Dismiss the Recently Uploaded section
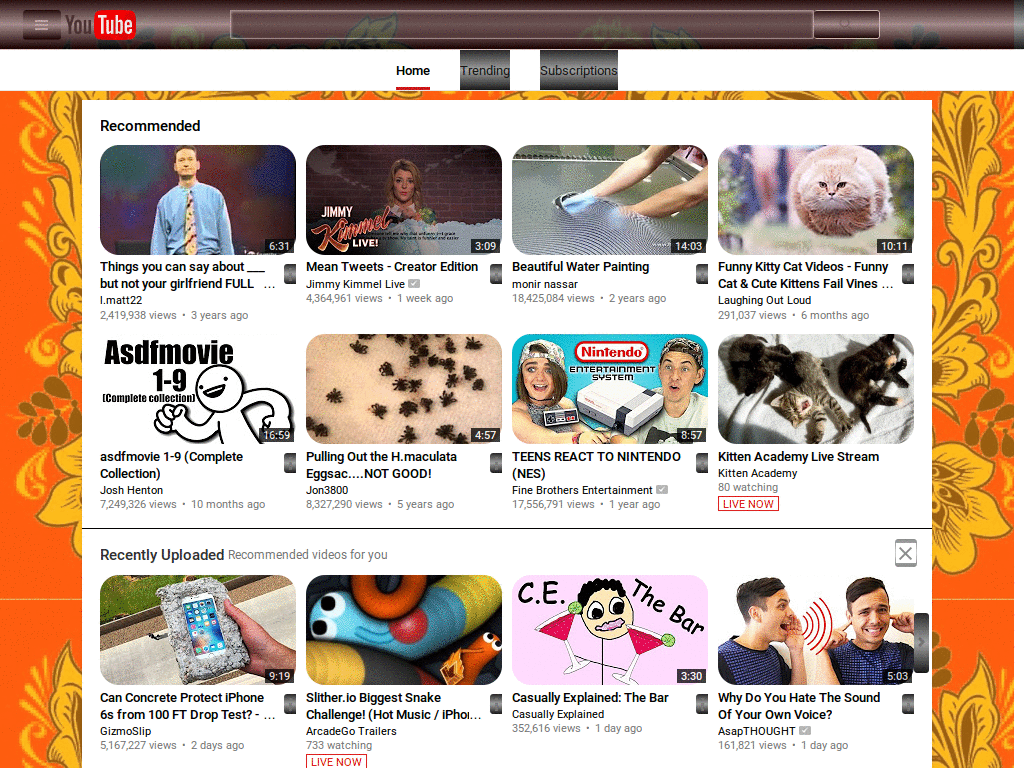Image resolution: width=1024 pixels, height=768 pixels. pos(906,554)
